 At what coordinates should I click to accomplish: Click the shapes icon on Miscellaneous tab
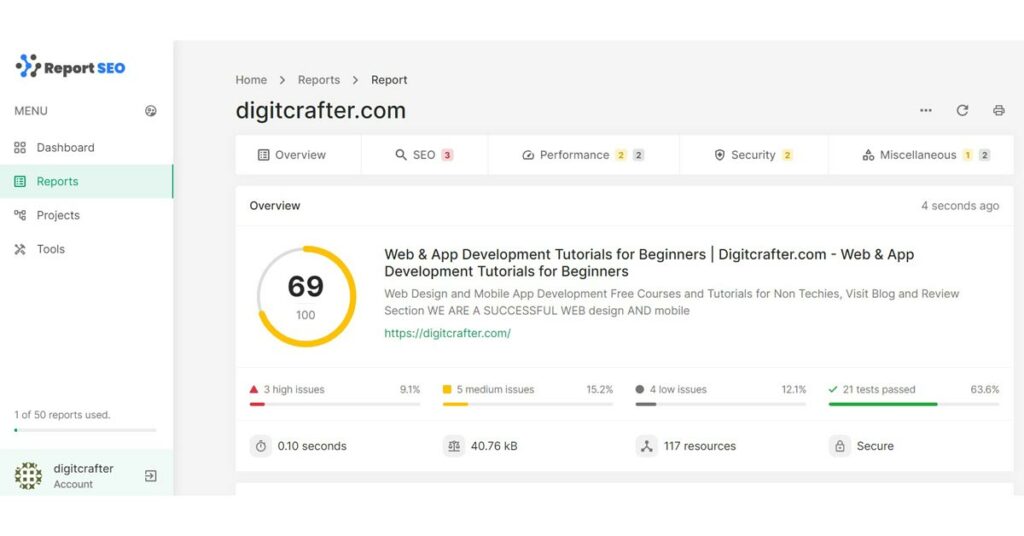(x=869, y=155)
